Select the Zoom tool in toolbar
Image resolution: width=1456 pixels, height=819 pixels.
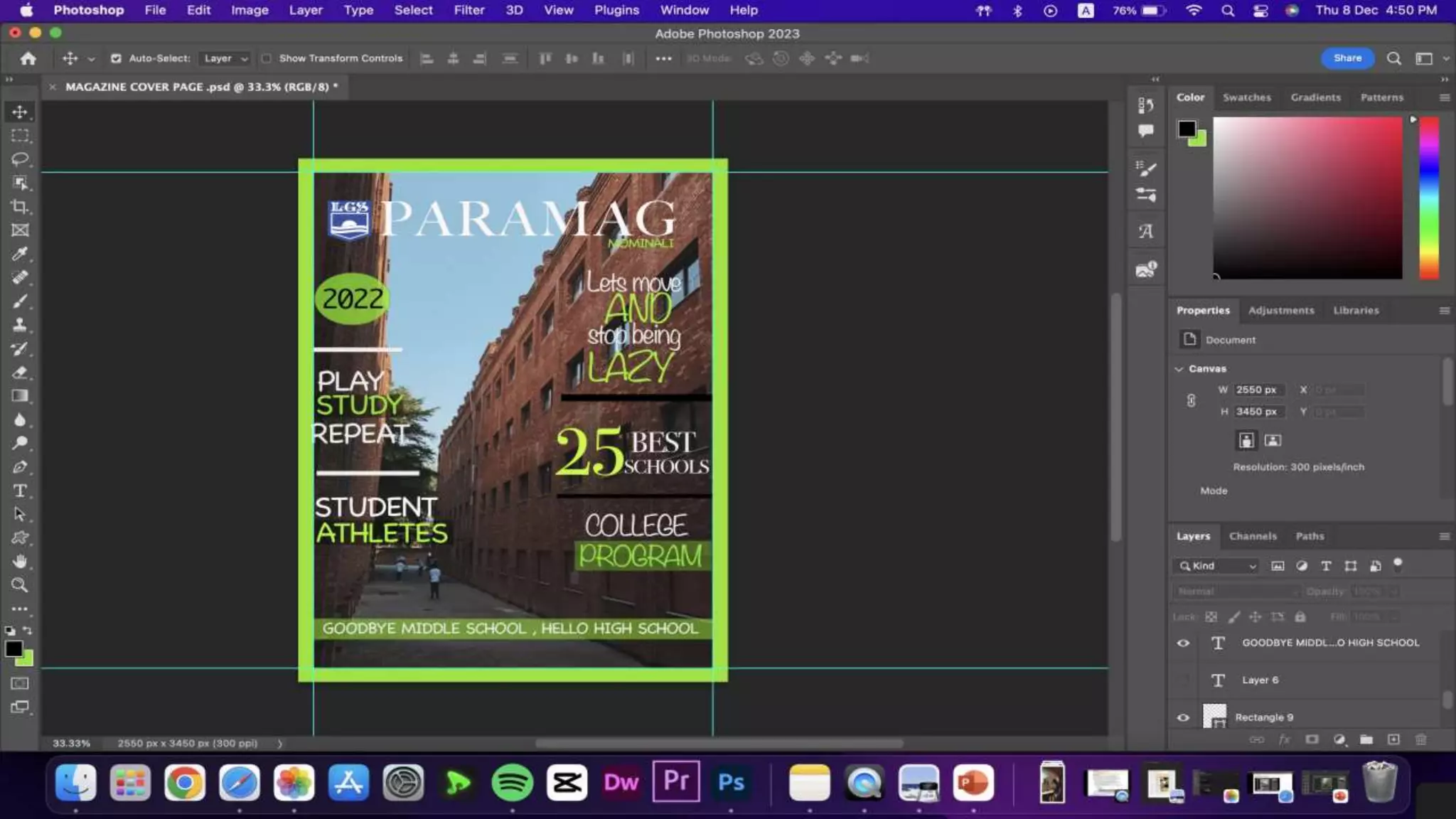(x=20, y=585)
